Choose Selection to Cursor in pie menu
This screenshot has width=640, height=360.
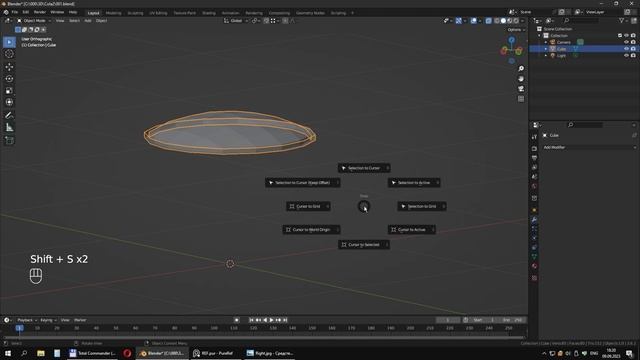point(364,168)
